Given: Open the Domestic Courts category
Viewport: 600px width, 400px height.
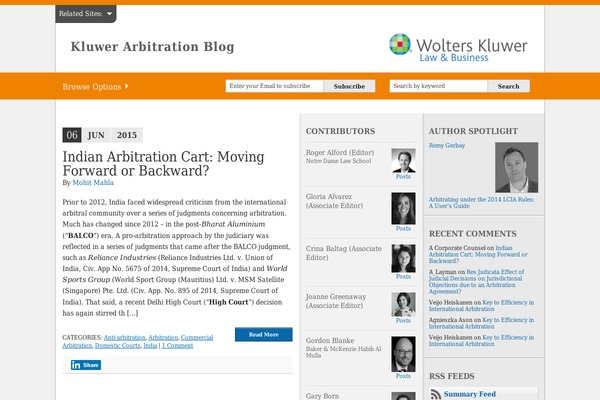Looking at the screenshot, I should pyautogui.click(x=117, y=346).
